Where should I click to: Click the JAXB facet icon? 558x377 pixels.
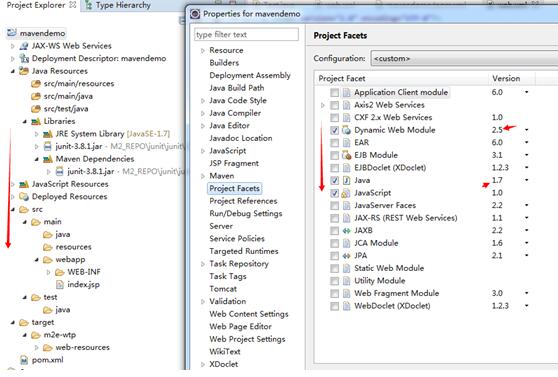click(346, 230)
